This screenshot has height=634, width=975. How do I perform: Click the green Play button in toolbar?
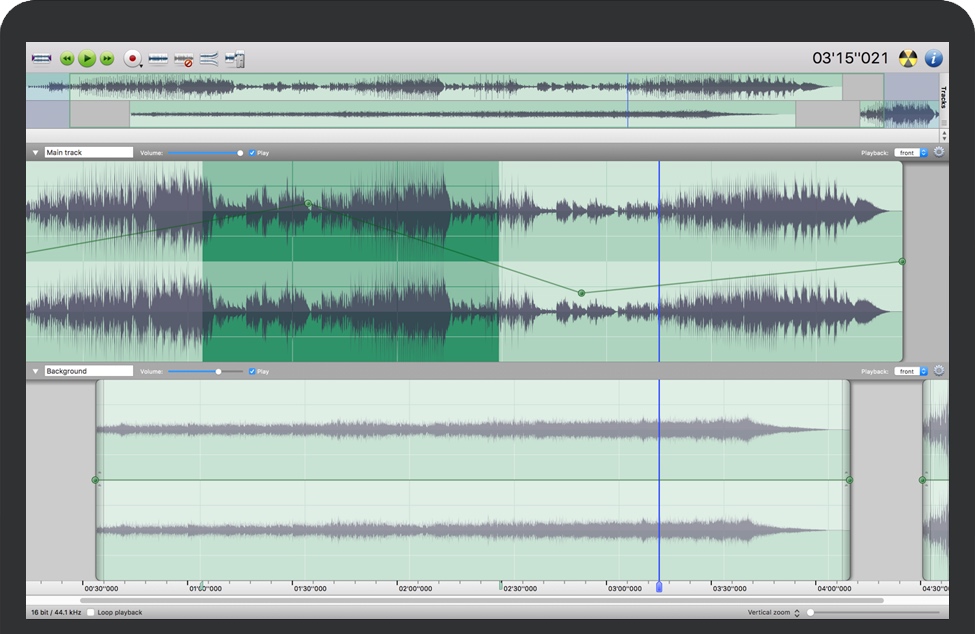point(87,59)
